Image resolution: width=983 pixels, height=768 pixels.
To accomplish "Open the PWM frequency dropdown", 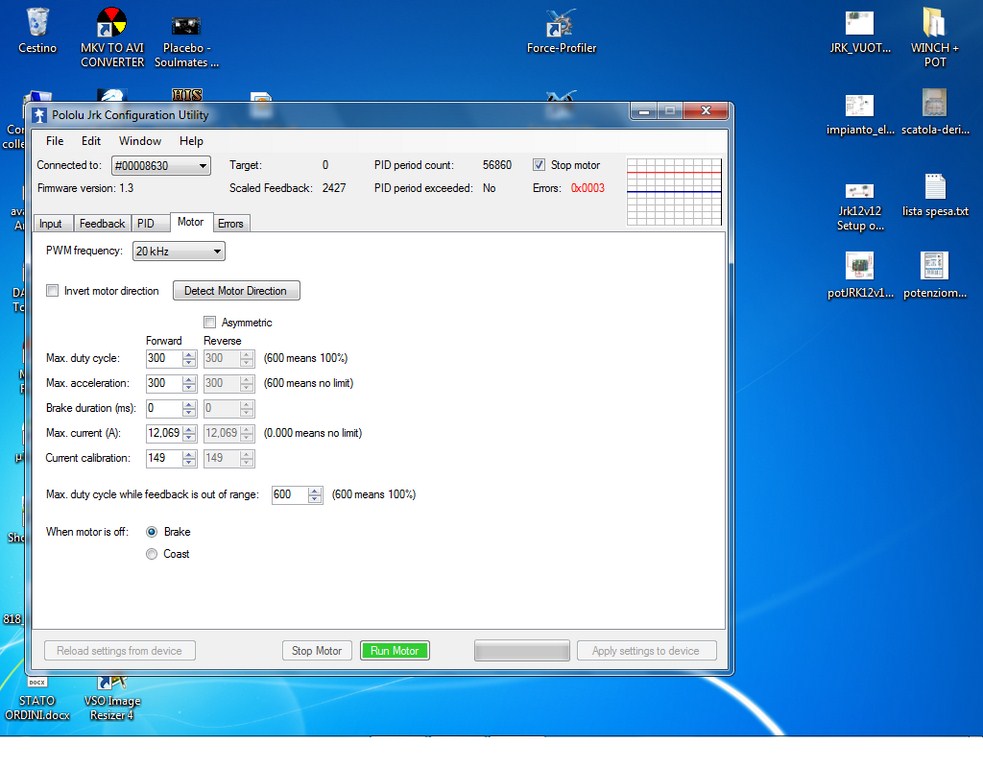I will click(179, 251).
